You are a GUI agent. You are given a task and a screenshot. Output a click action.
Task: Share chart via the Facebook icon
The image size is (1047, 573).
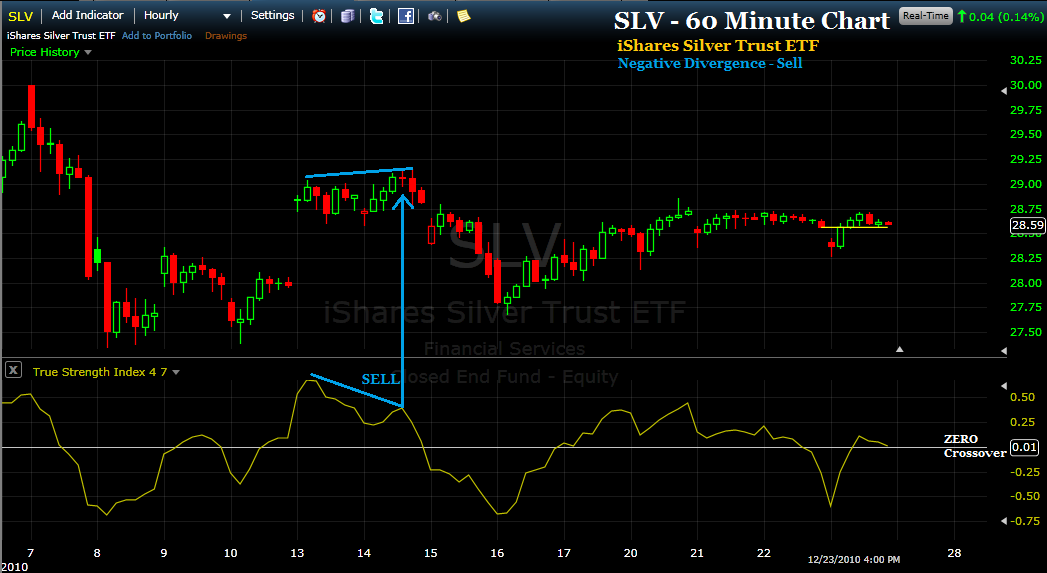405,15
